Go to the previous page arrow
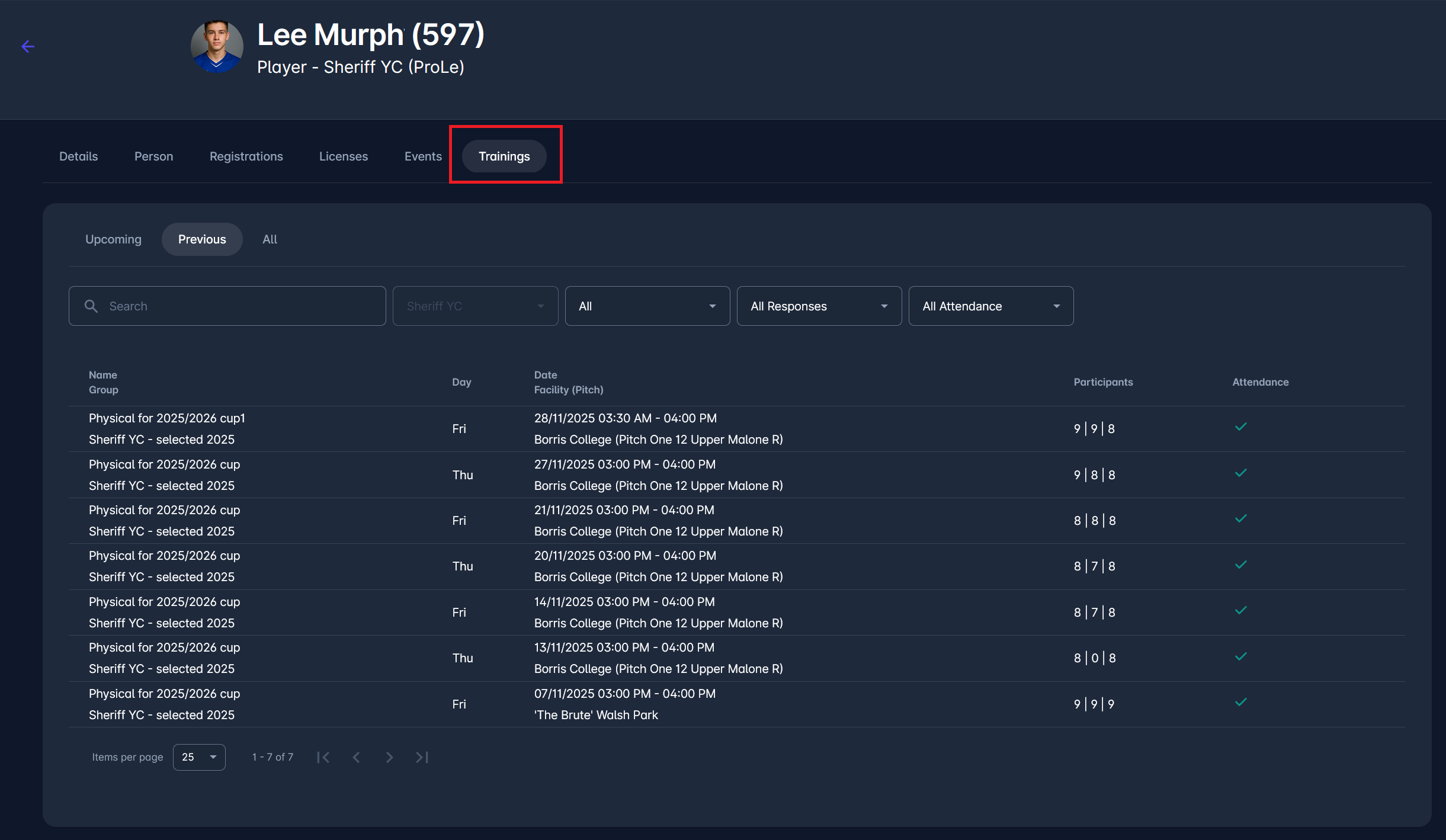This screenshot has width=1446, height=840. [x=356, y=757]
